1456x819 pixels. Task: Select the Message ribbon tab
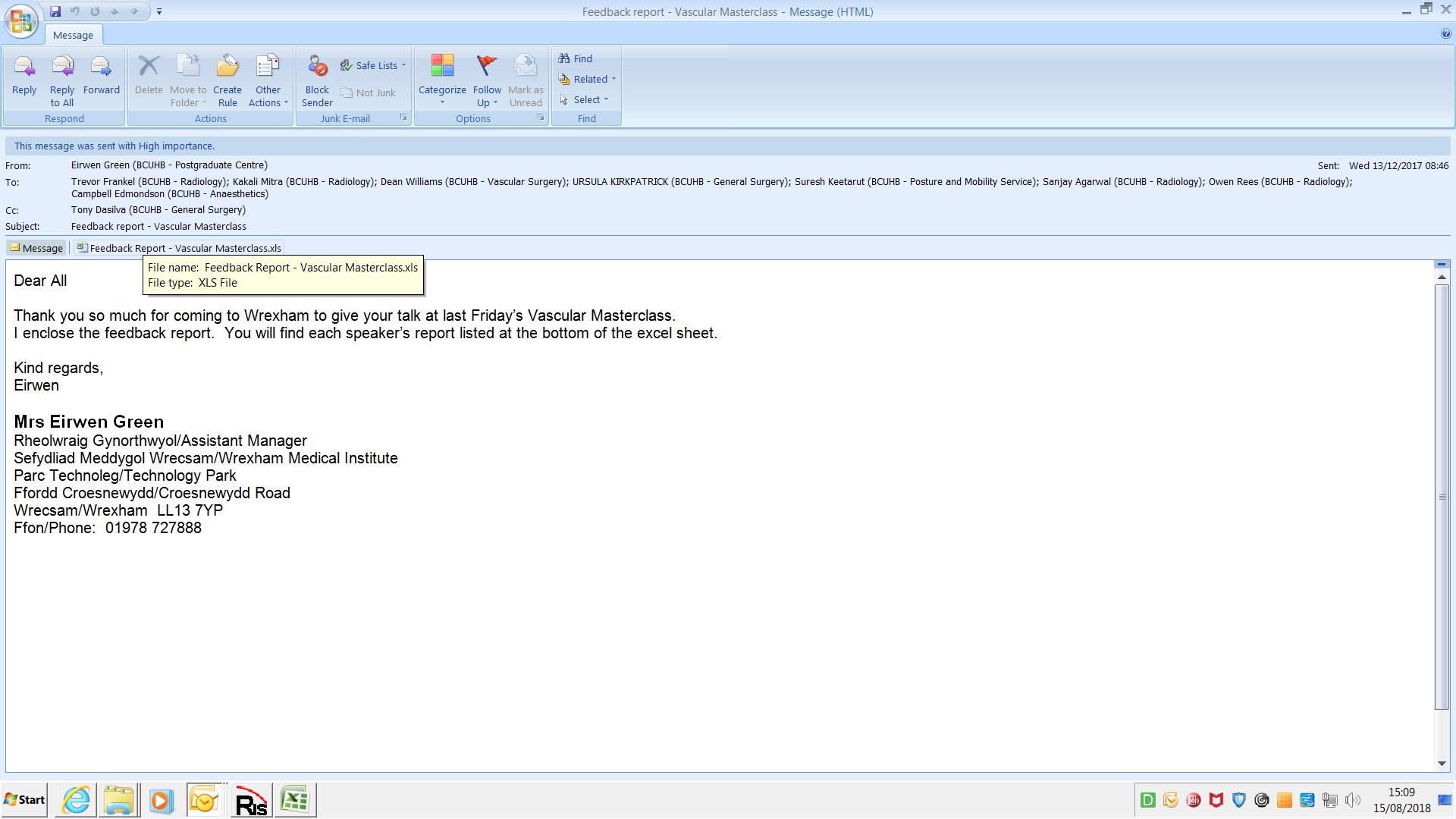[x=73, y=35]
